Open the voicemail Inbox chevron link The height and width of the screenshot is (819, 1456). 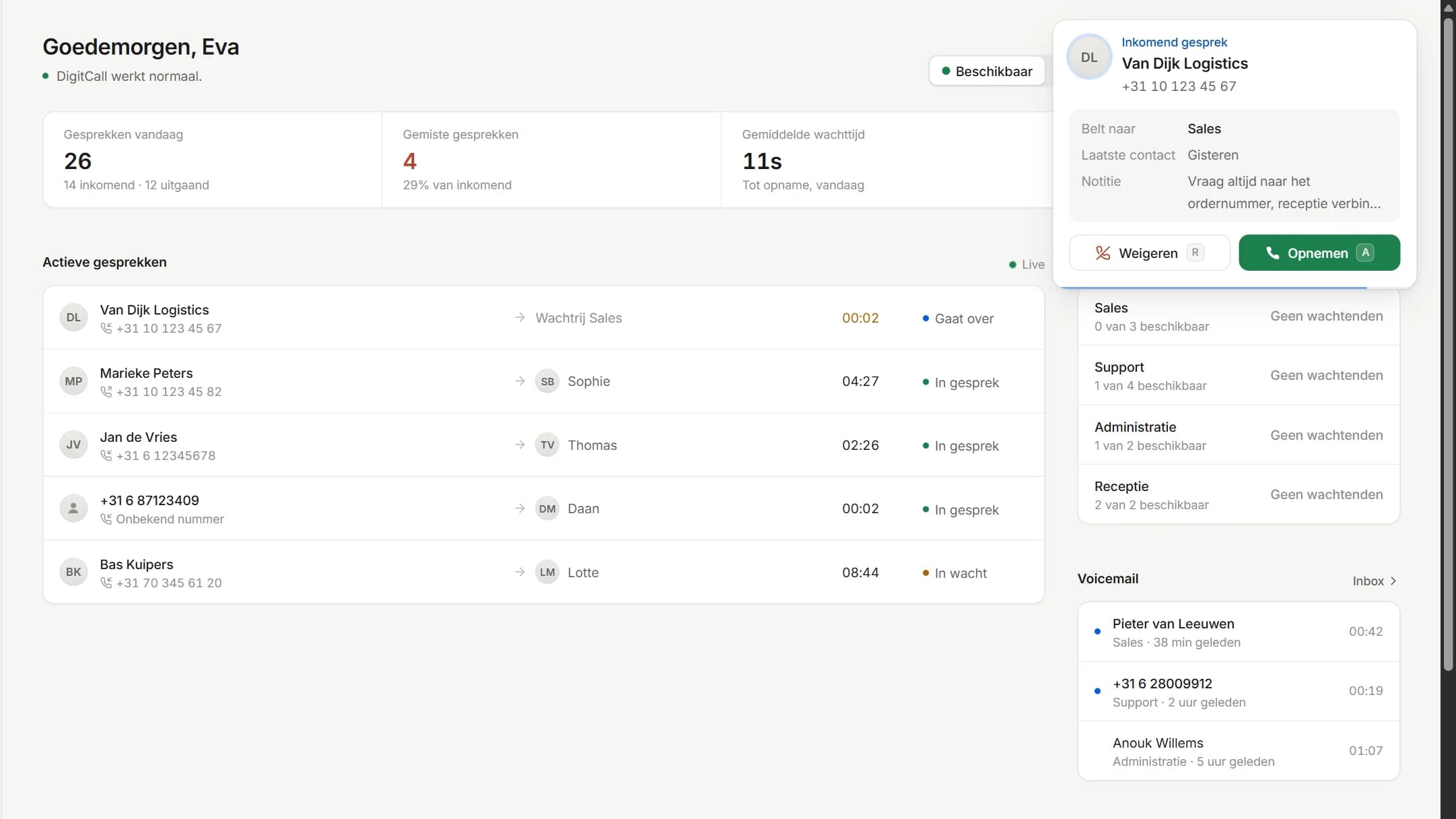point(1375,581)
